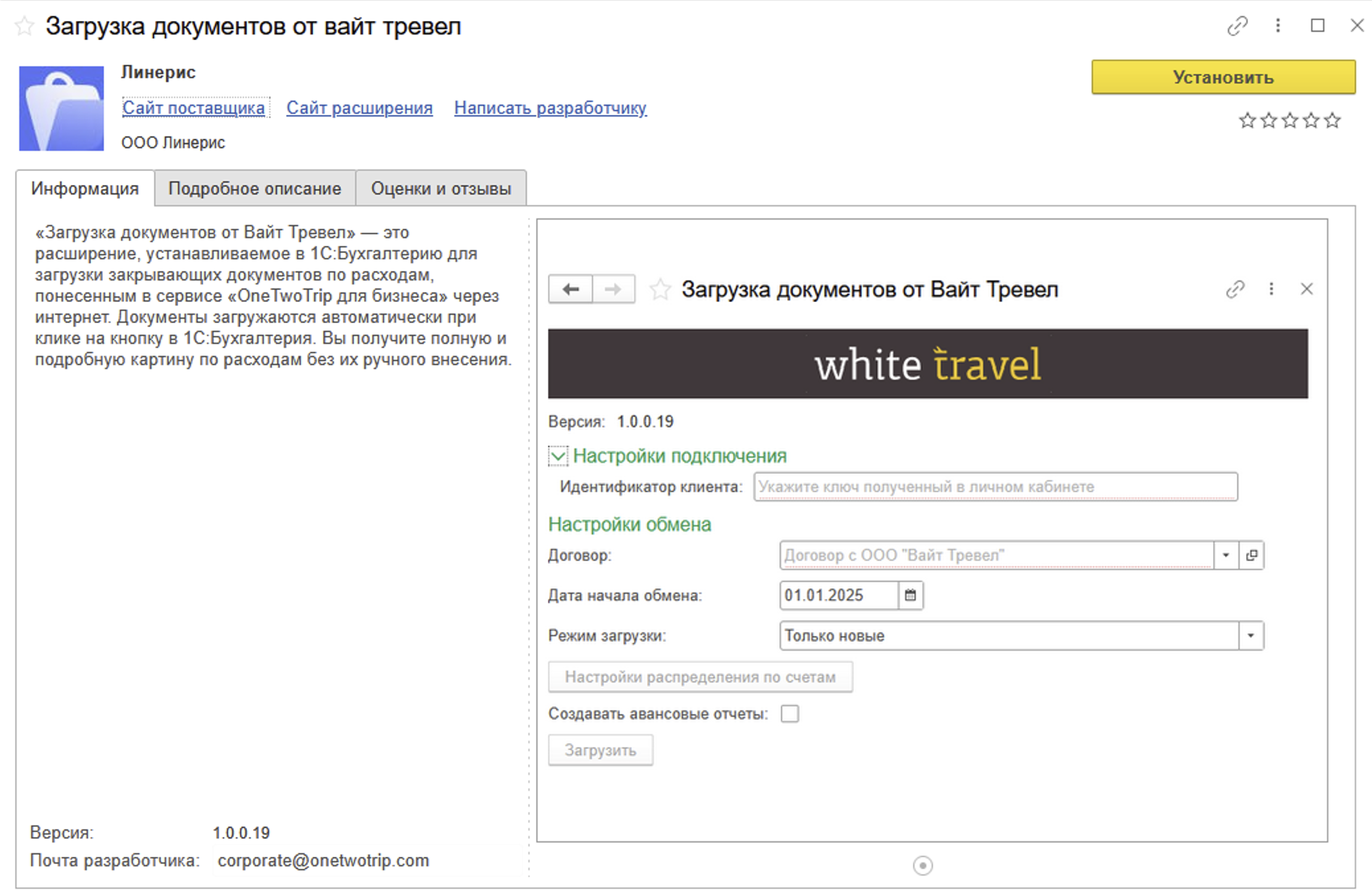The image size is (1372, 895).
Task: Open the calendar picker for exchange start date
Action: (x=910, y=596)
